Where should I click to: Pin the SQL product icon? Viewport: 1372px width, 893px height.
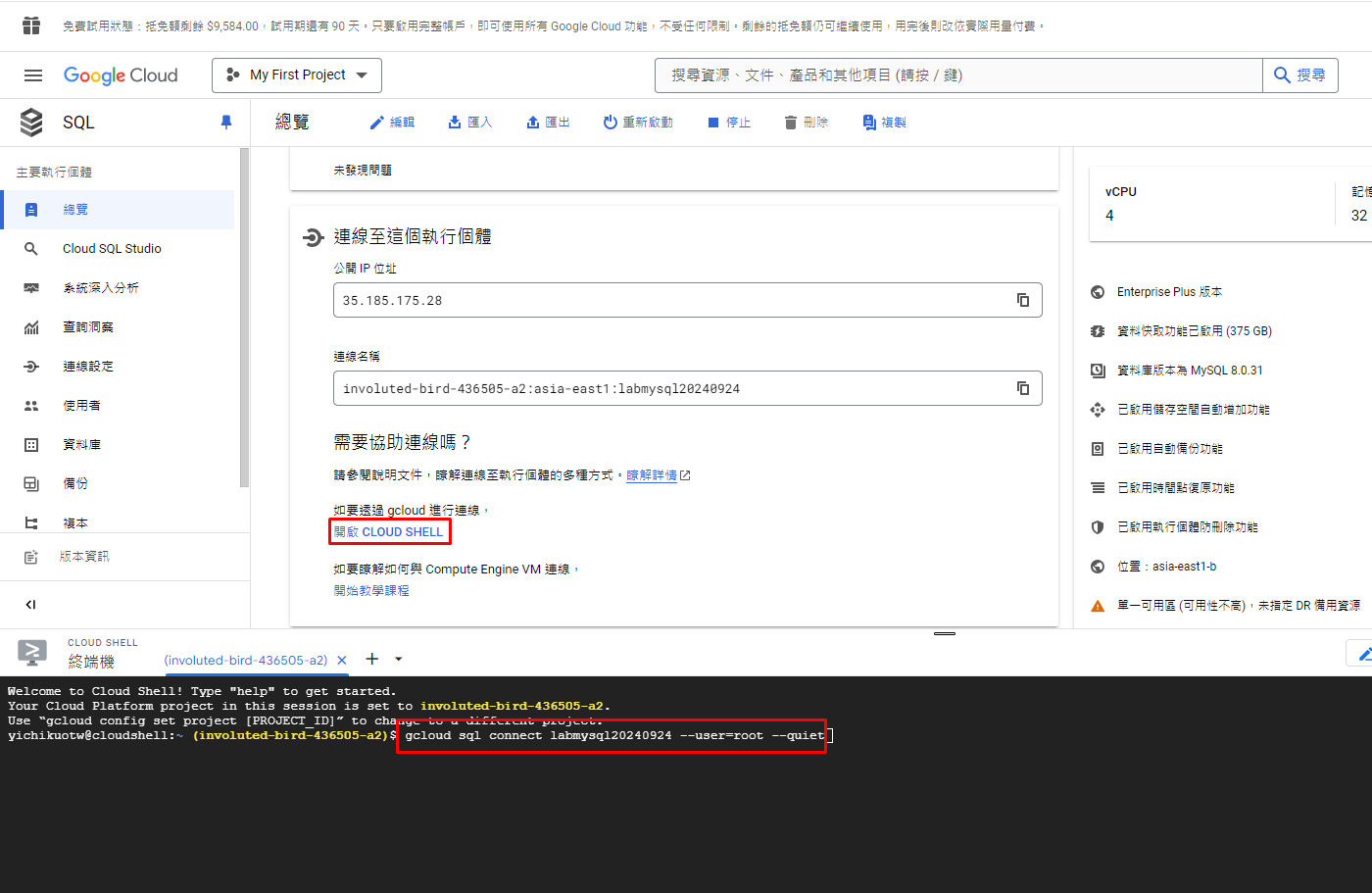pyautogui.click(x=226, y=123)
